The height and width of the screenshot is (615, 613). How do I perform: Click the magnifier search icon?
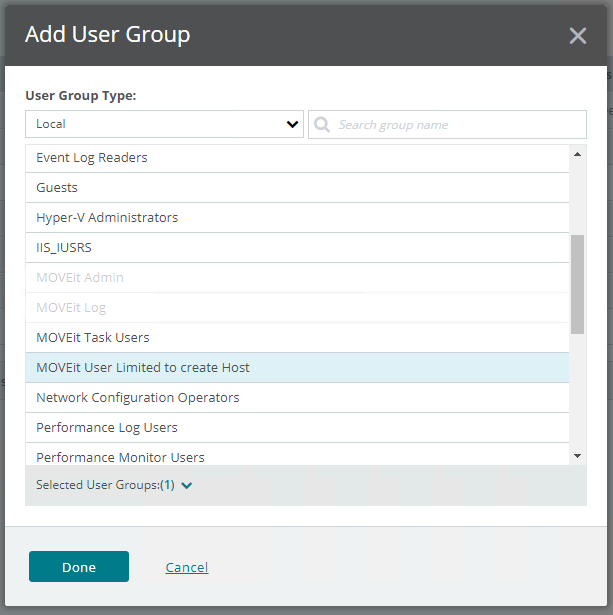(322, 124)
